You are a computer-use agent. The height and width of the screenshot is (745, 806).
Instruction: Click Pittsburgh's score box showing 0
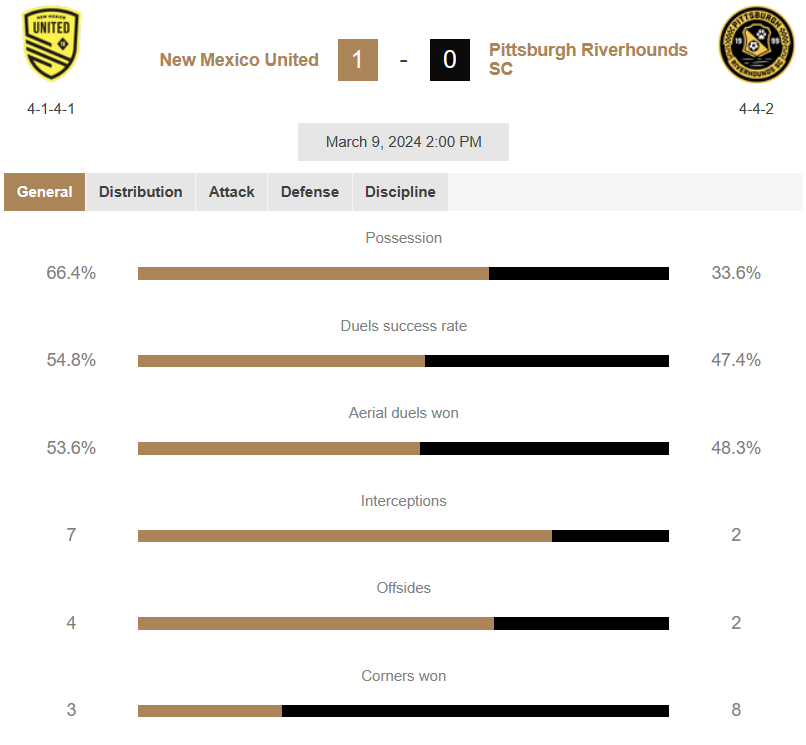(450, 60)
